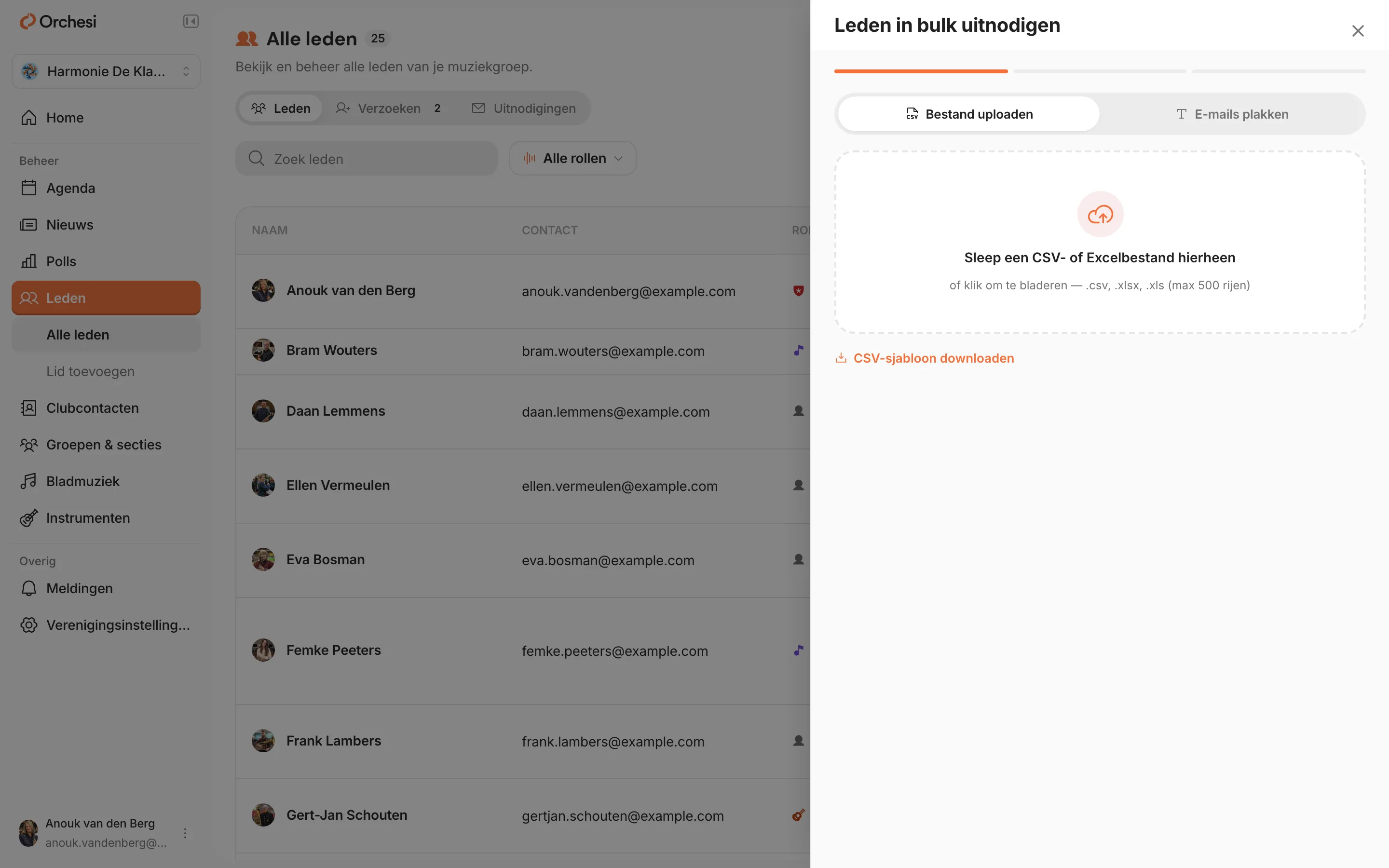
Task: Open Alle leden sub-item
Action: [106, 335]
